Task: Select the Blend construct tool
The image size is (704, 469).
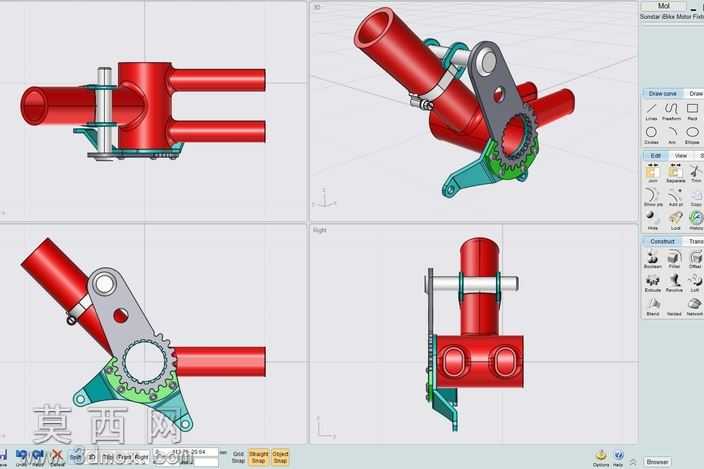Action: tap(652, 307)
